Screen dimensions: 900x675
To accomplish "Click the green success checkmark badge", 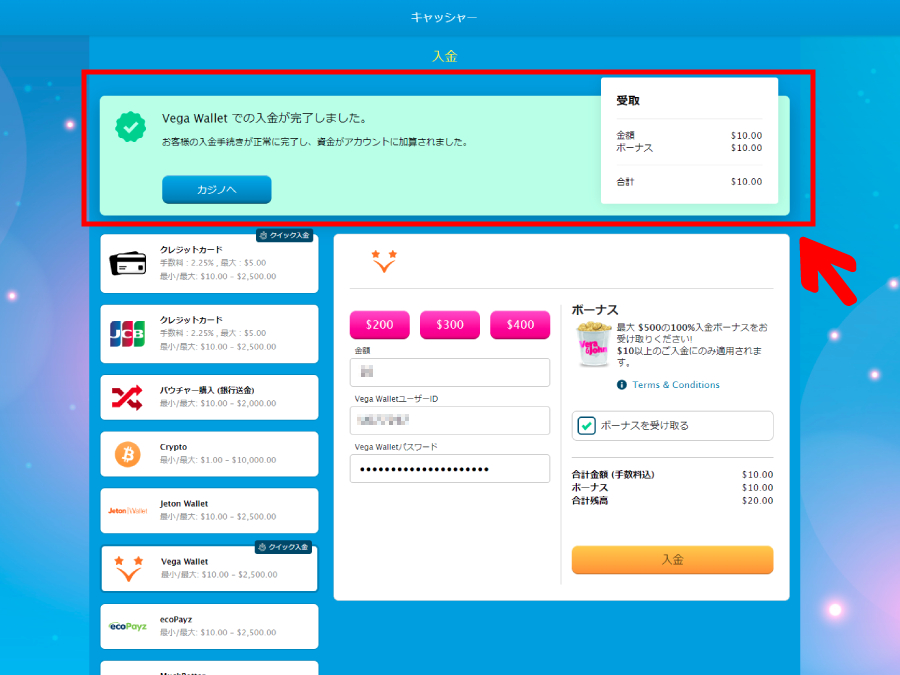I will [131, 126].
